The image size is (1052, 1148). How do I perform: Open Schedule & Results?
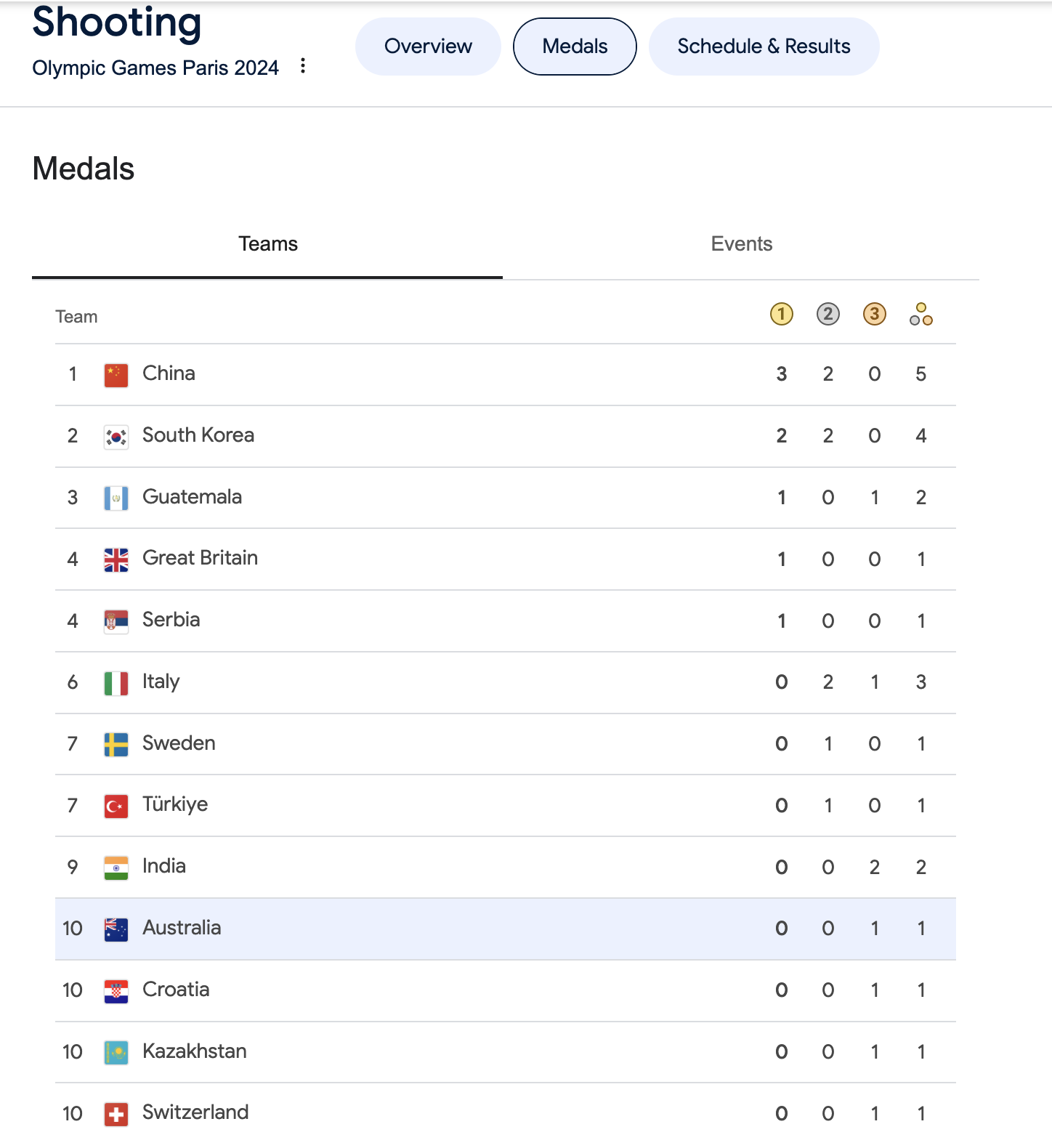[x=764, y=47]
